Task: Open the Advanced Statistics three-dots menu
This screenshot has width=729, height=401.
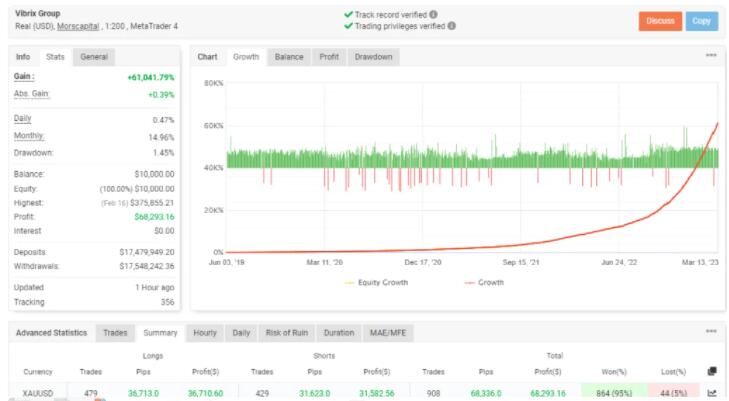Action: point(711,332)
